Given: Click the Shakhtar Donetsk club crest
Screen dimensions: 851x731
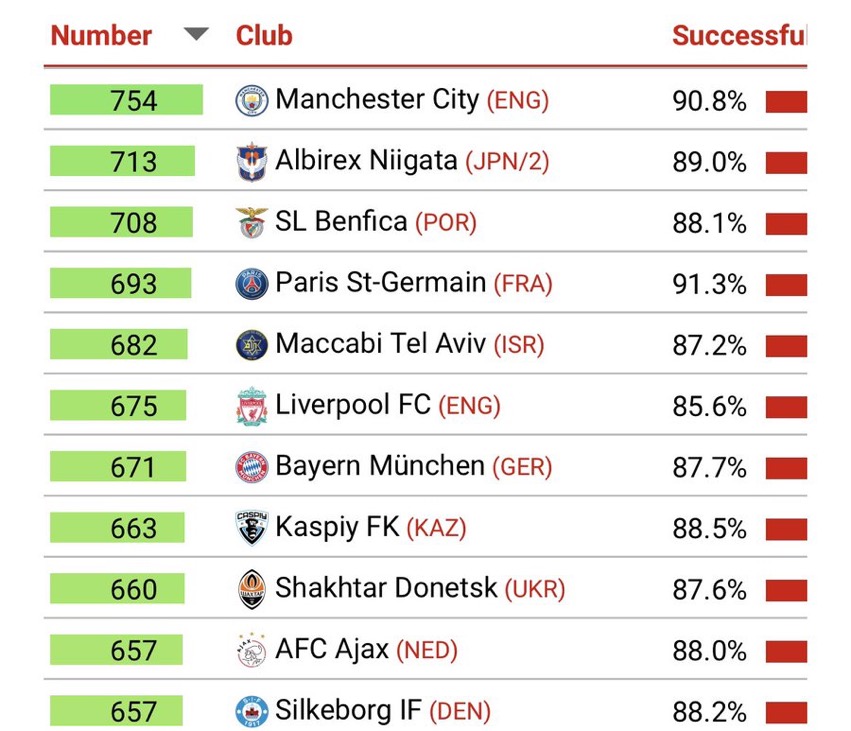Looking at the screenshot, I should point(252,589).
